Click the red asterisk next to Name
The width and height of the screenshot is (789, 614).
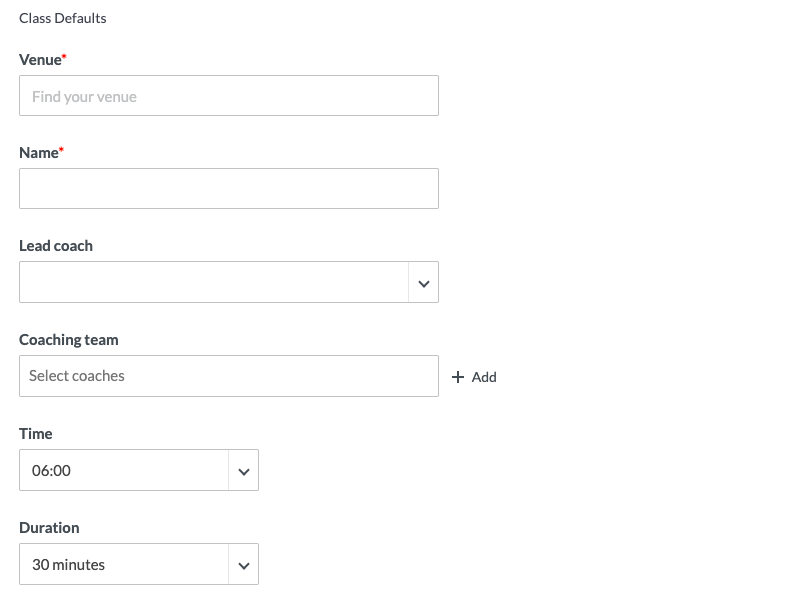coord(61,151)
